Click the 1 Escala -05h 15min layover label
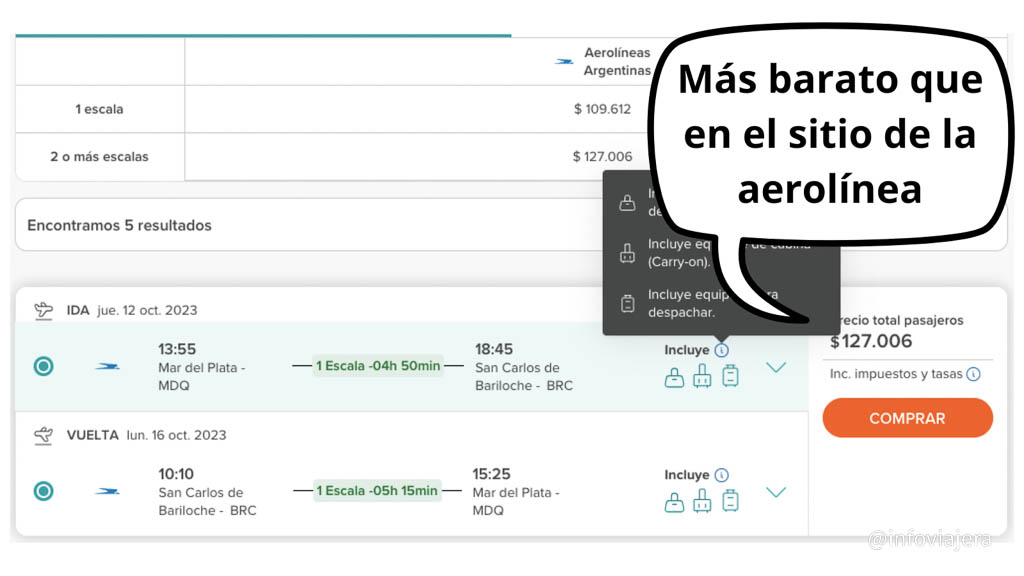1024x576 pixels. 377,491
